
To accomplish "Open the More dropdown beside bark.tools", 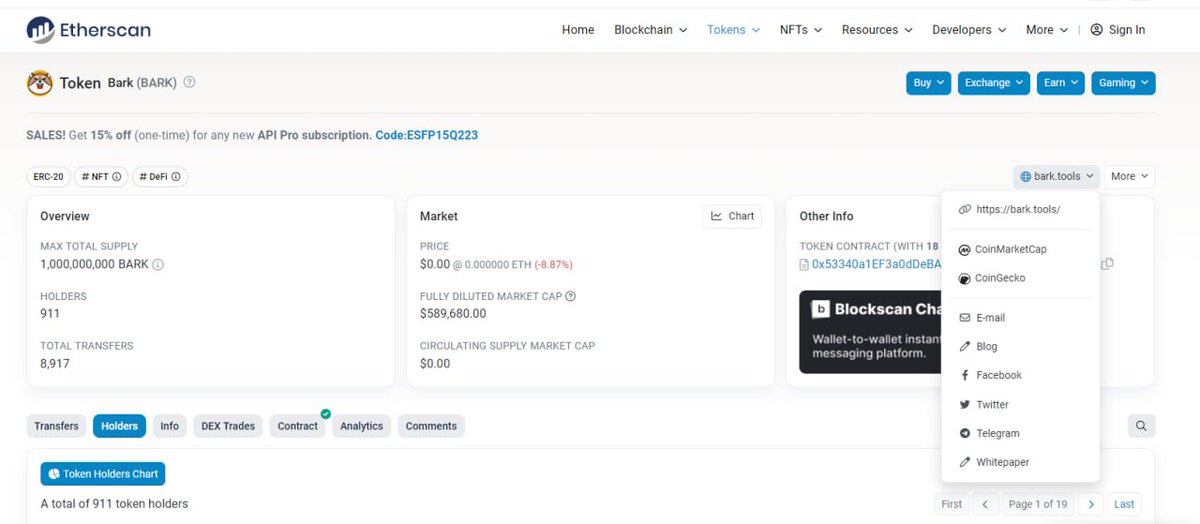I will point(1130,176).
